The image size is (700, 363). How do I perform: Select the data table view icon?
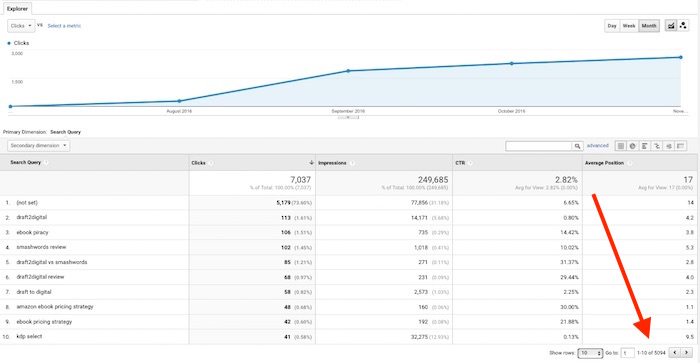(621, 146)
